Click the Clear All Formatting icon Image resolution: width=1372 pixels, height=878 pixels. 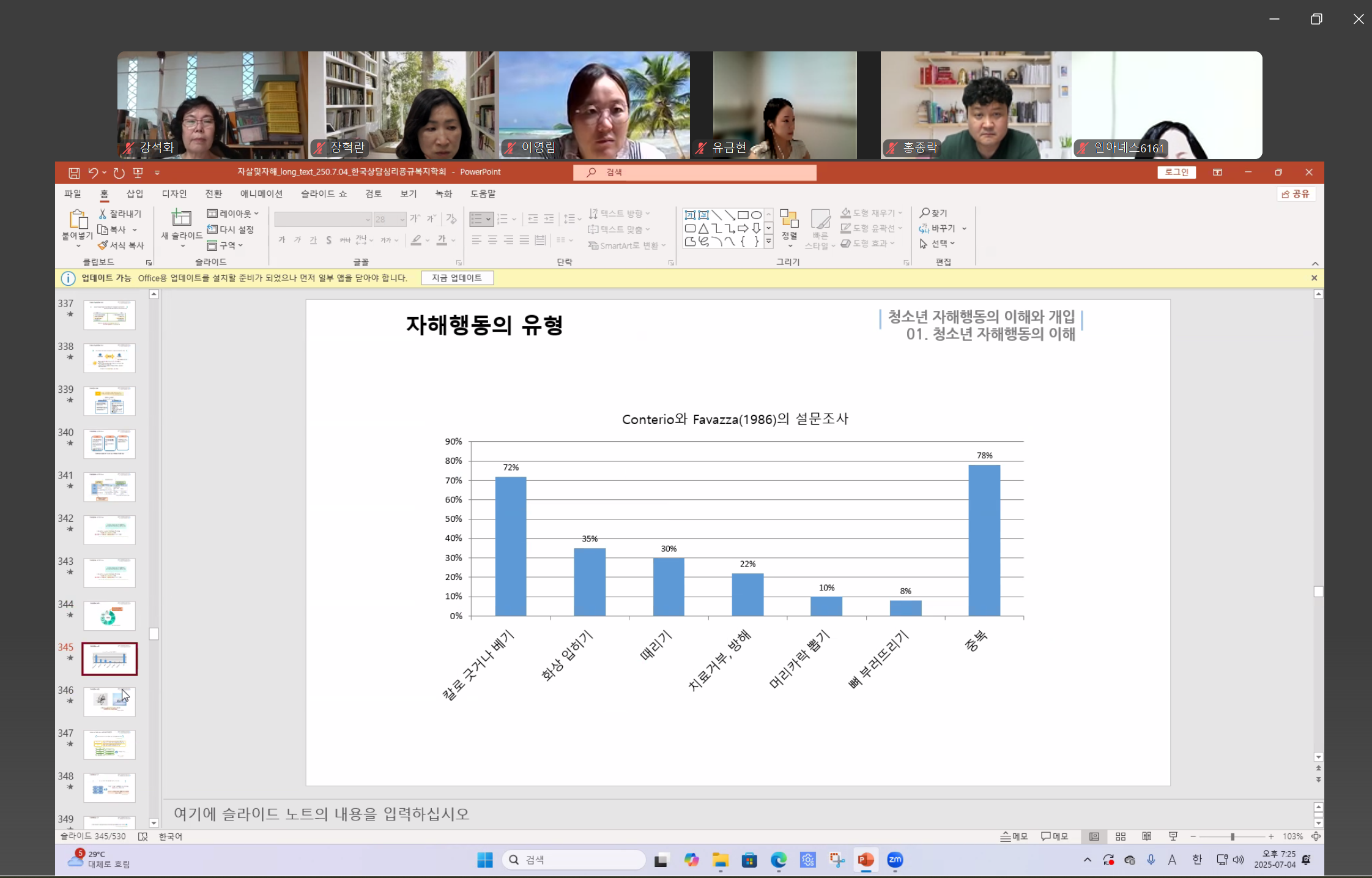click(451, 219)
